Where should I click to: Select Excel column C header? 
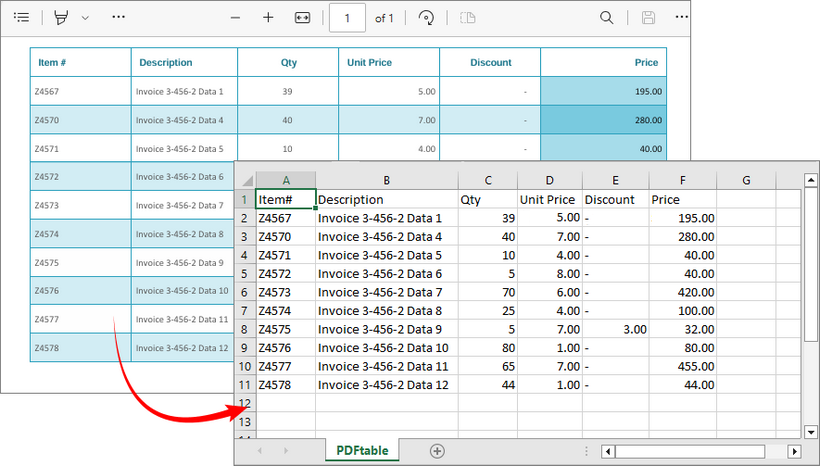(488, 180)
